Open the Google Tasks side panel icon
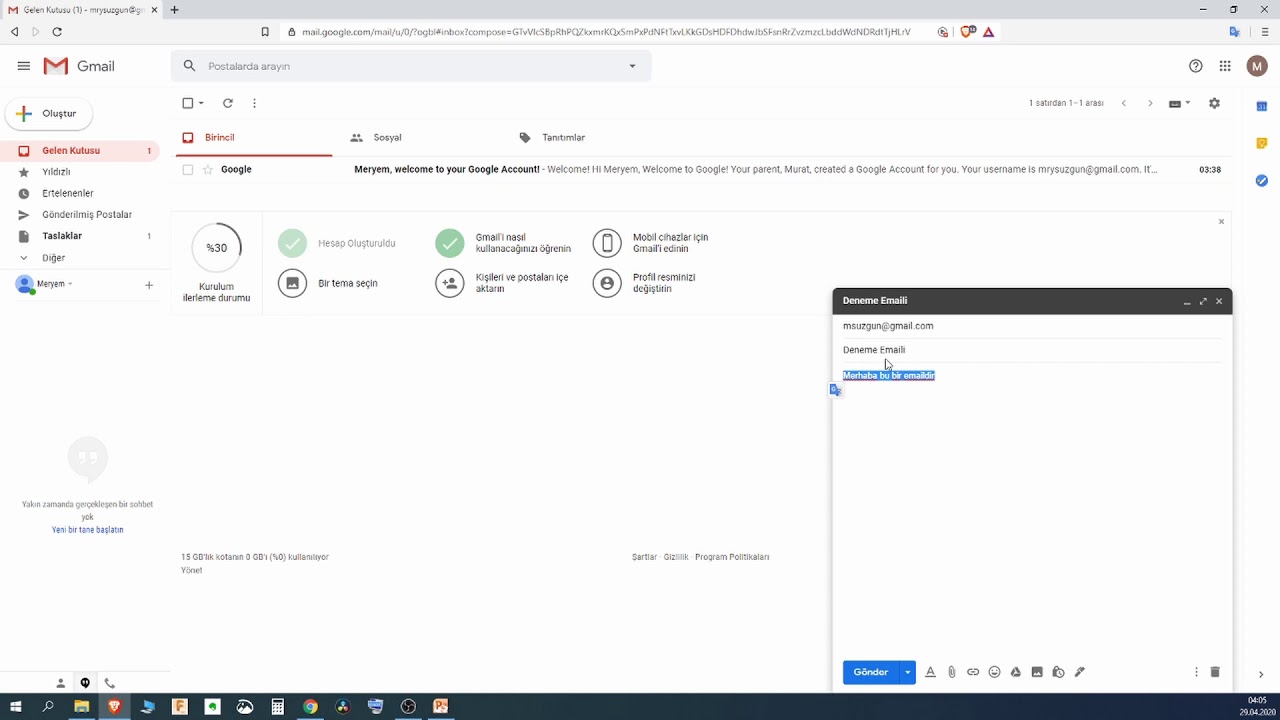 click(x=1261, y=181)
